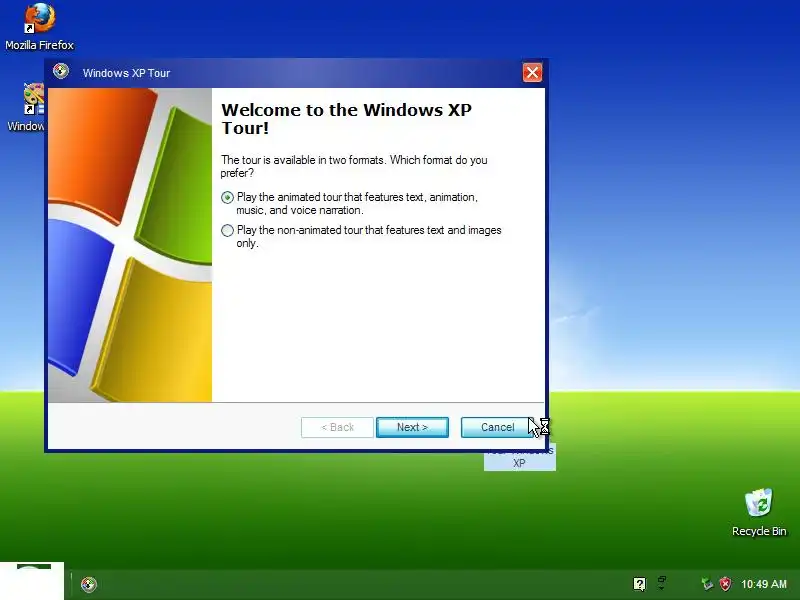This screenshot has width=800, height=600.
Task: Open the Mozilla Firefox desktop icon
Action: pos(39,18)
